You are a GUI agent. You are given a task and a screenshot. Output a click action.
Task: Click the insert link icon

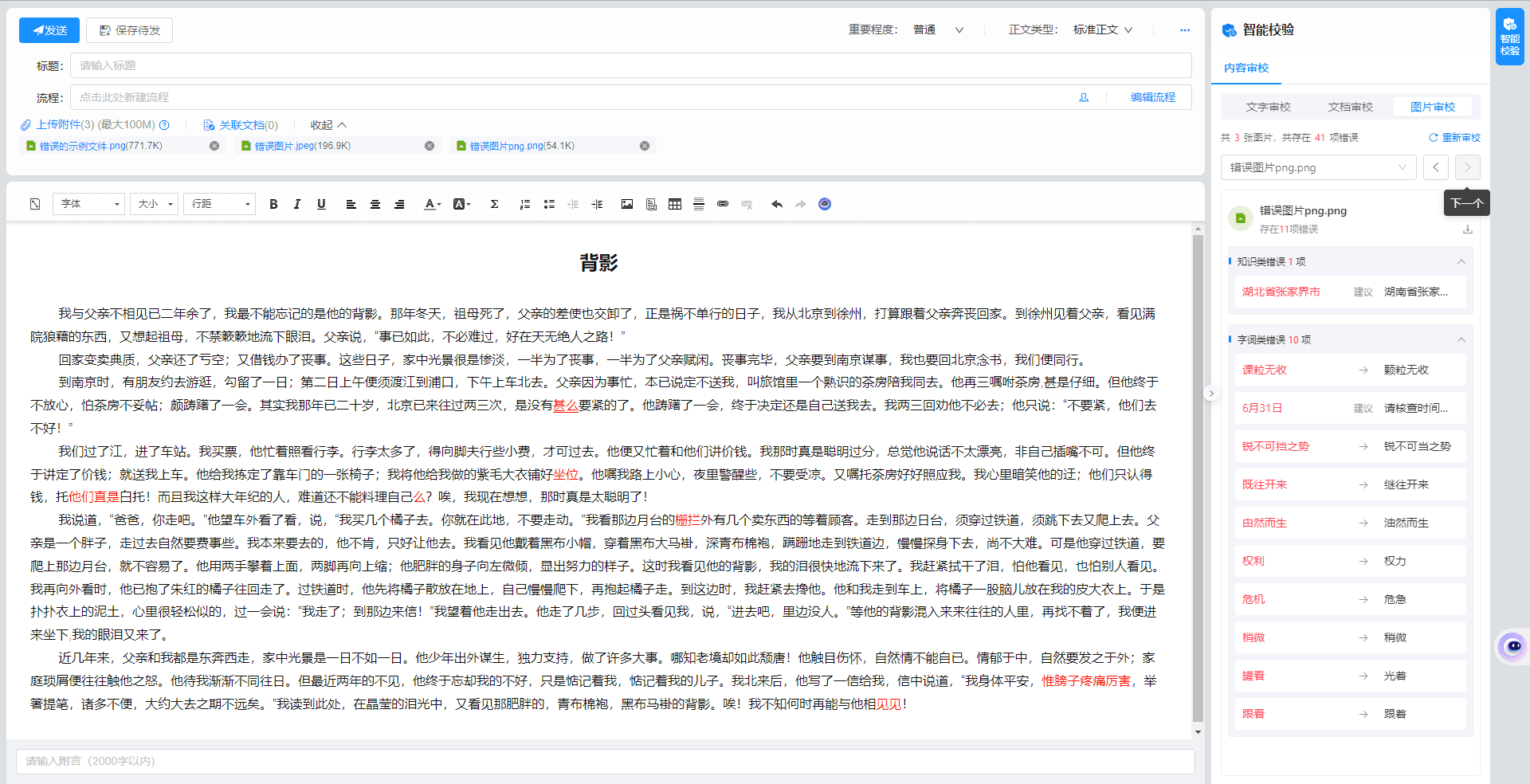[723, 204]
